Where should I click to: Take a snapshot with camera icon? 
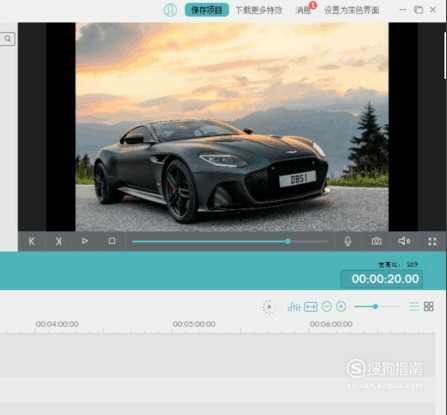[x=376, y=241]
